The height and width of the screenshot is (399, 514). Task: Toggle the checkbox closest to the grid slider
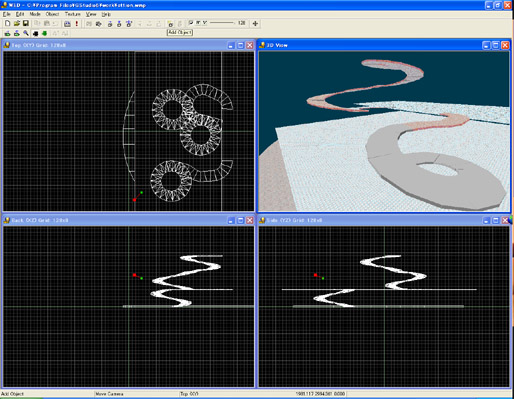pos(205,23)
